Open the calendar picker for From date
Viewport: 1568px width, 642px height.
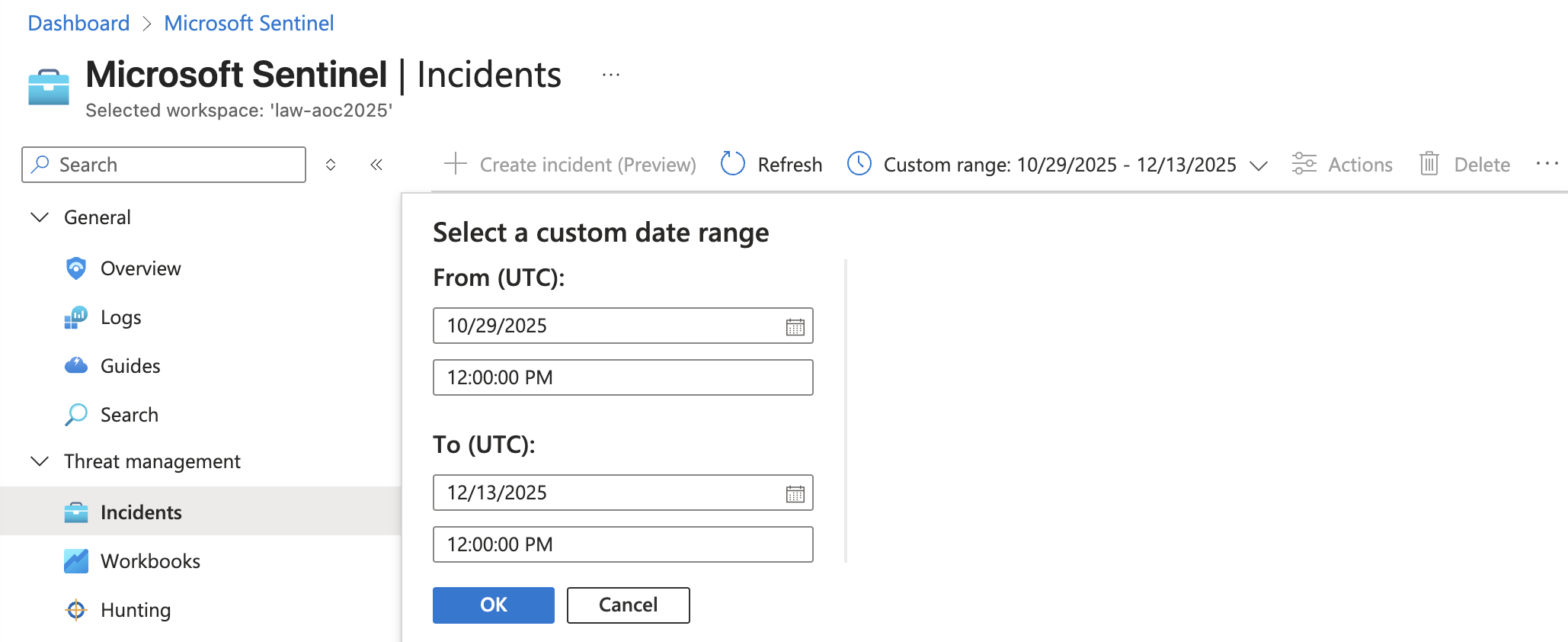tap(795, 326)
